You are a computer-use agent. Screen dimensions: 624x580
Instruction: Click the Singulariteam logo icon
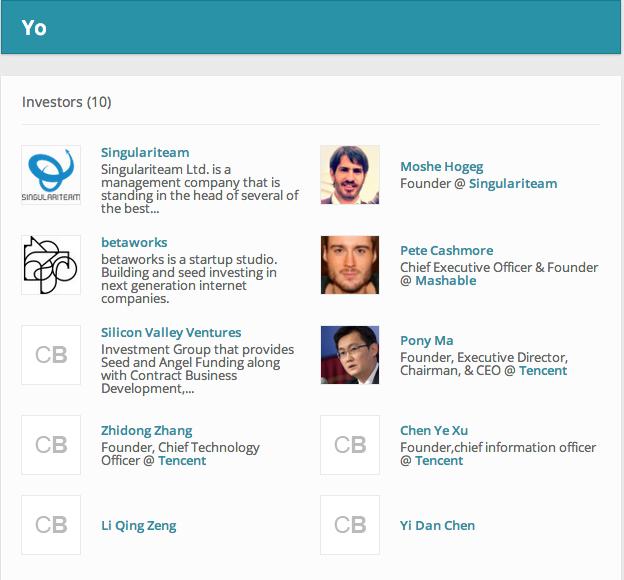click(51, 175)
